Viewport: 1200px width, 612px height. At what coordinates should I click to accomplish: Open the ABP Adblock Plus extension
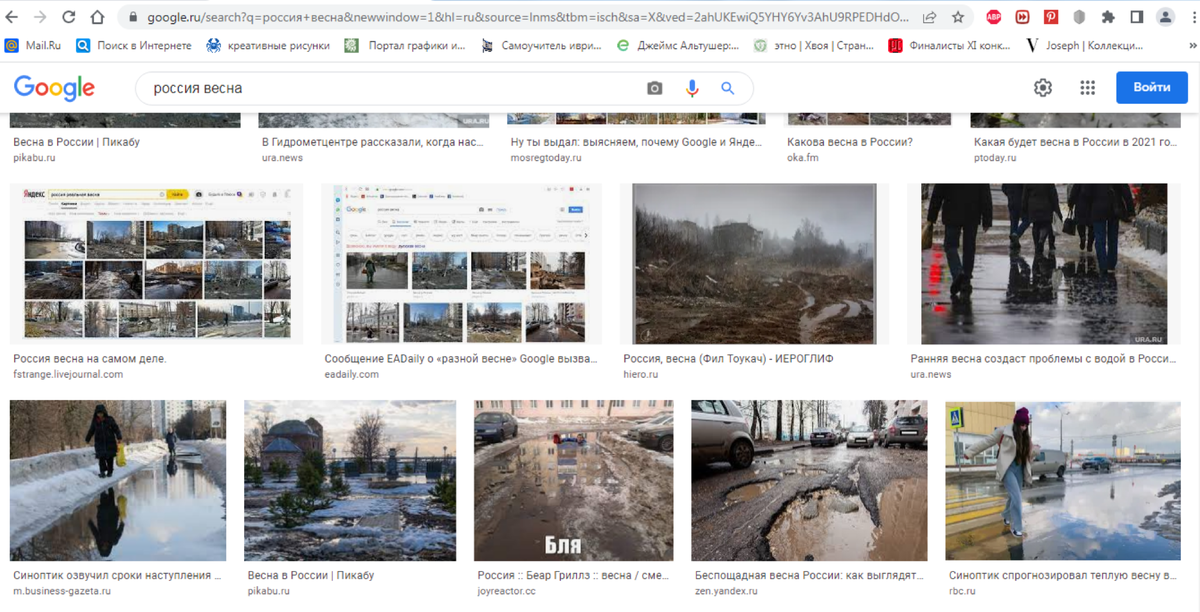[994, 17]
